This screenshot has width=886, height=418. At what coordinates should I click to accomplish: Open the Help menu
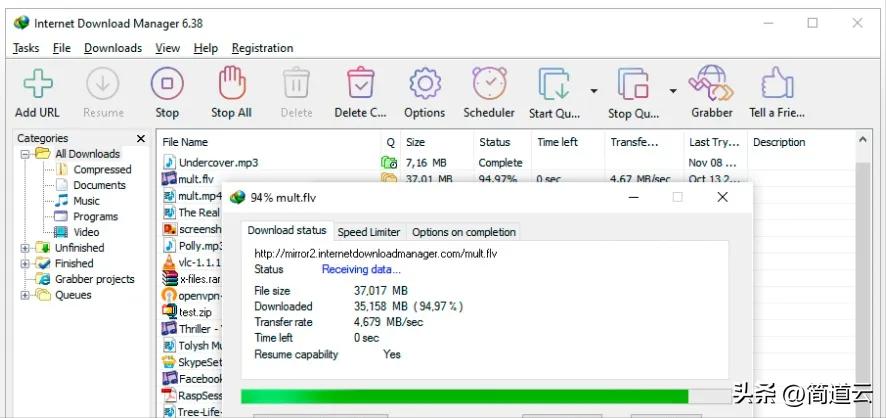point(206,48)
